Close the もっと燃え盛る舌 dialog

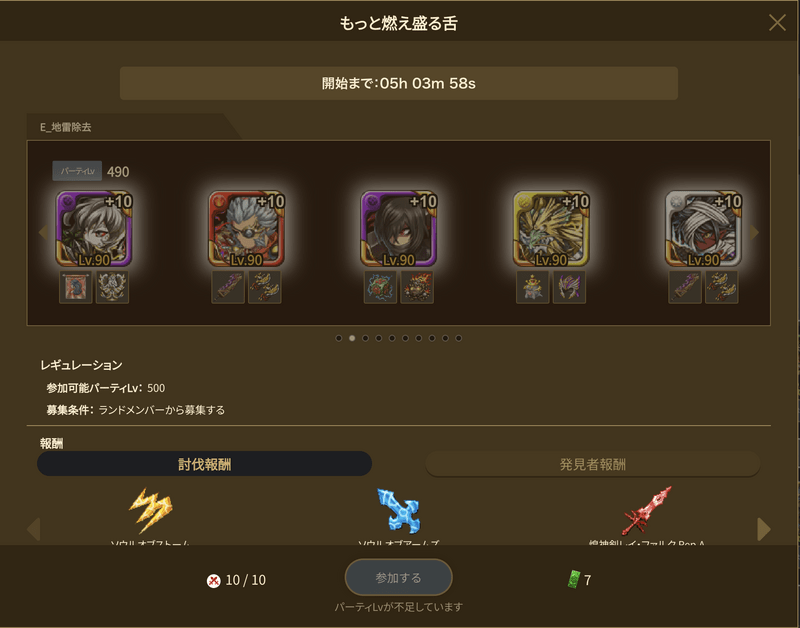777,22
